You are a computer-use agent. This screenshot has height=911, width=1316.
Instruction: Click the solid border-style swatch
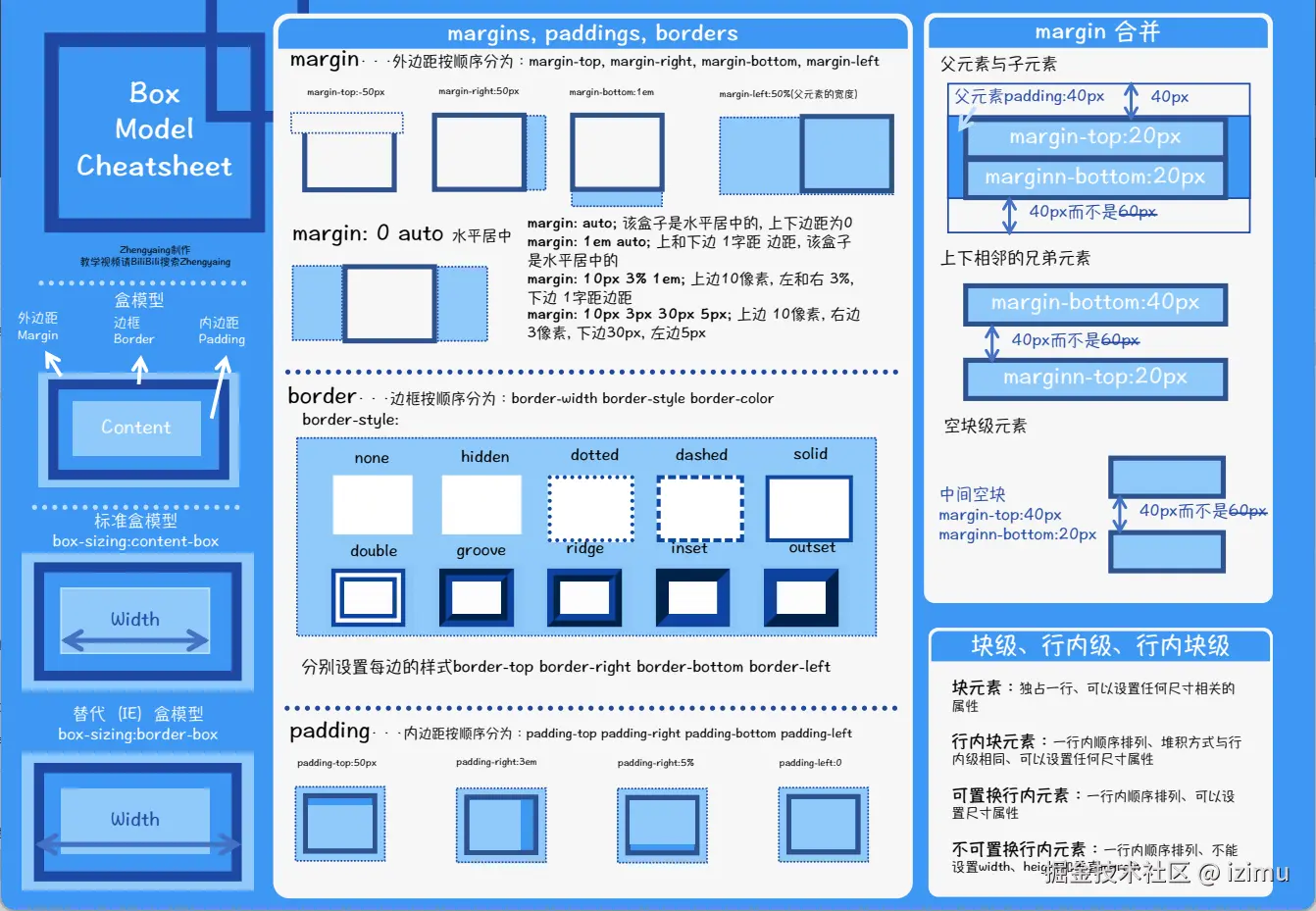[x=808, y=505]
